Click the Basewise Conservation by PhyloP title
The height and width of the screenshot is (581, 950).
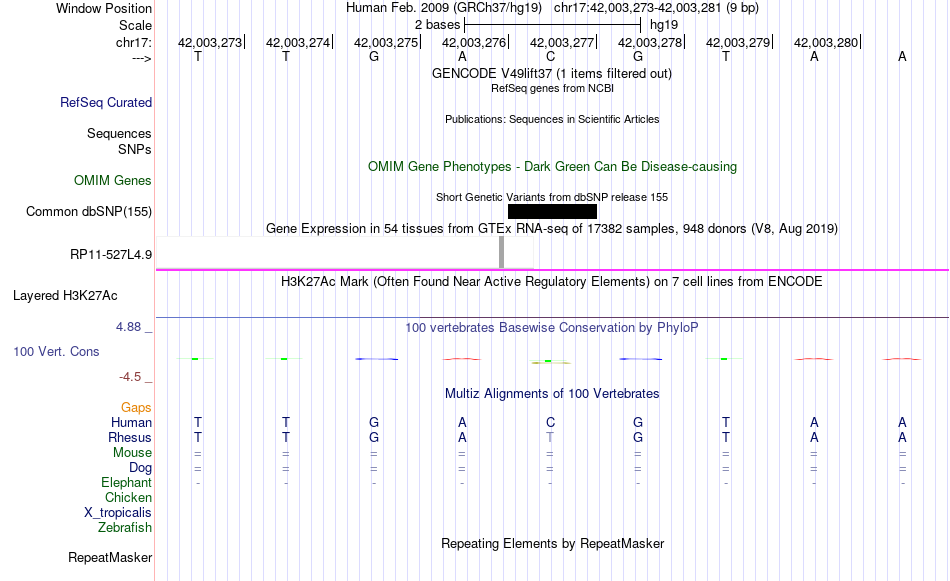click(x=551, y=328)
